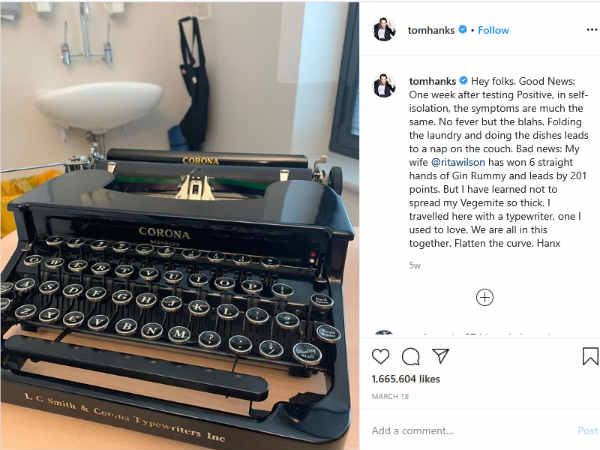
Task: Open the @ritawilson mention link
Action: coord(458,162)
